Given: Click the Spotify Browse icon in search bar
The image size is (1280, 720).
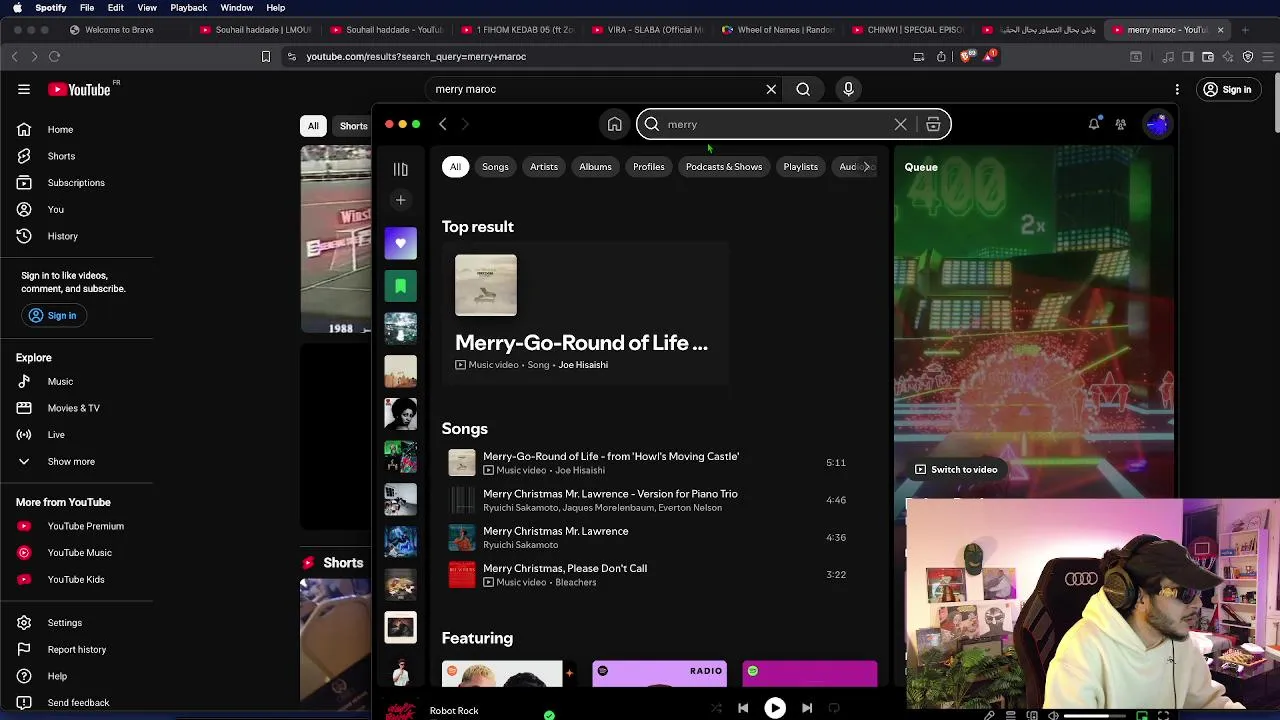Looking at the screenshot, I should click(x=933, y=124).
